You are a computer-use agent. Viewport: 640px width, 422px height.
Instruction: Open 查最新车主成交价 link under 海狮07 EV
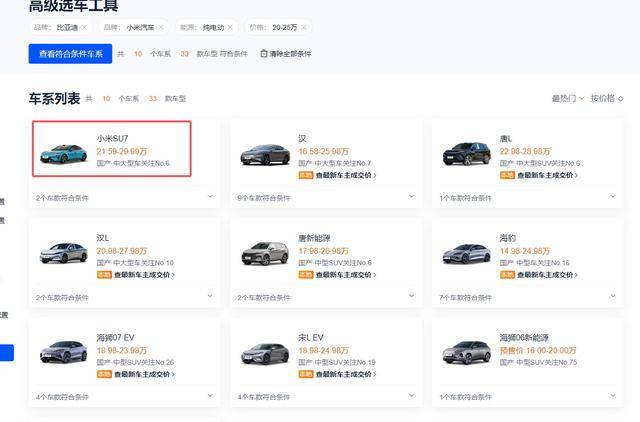[144, 374]
